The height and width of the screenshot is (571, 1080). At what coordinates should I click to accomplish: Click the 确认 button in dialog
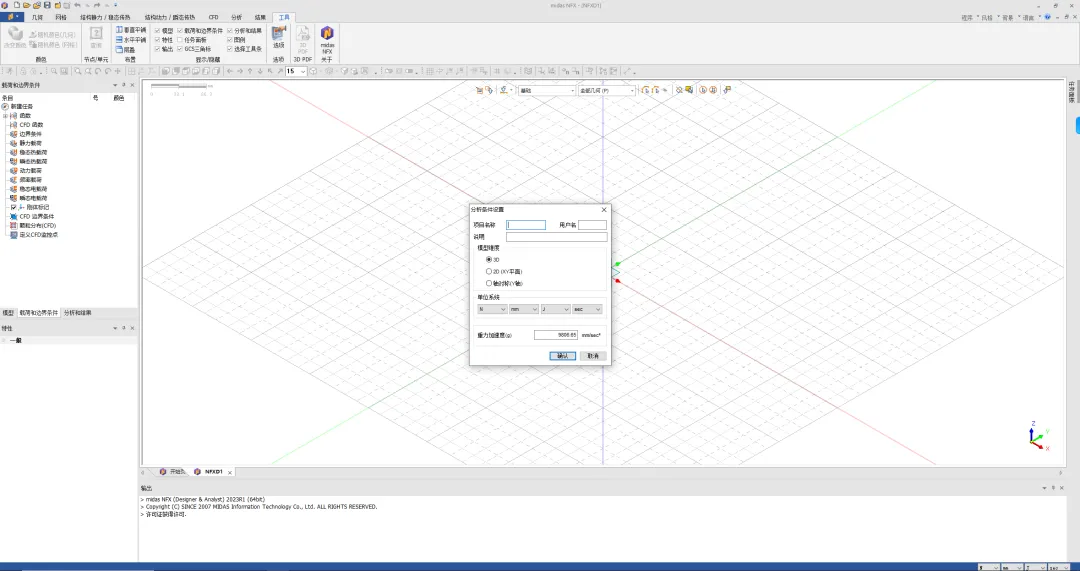pos(563,356)
